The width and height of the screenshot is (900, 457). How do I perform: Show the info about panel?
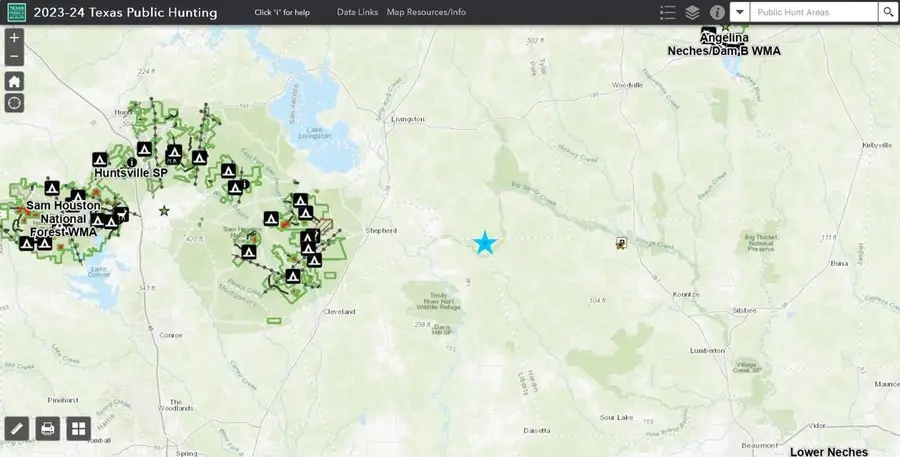coord(717,12)
